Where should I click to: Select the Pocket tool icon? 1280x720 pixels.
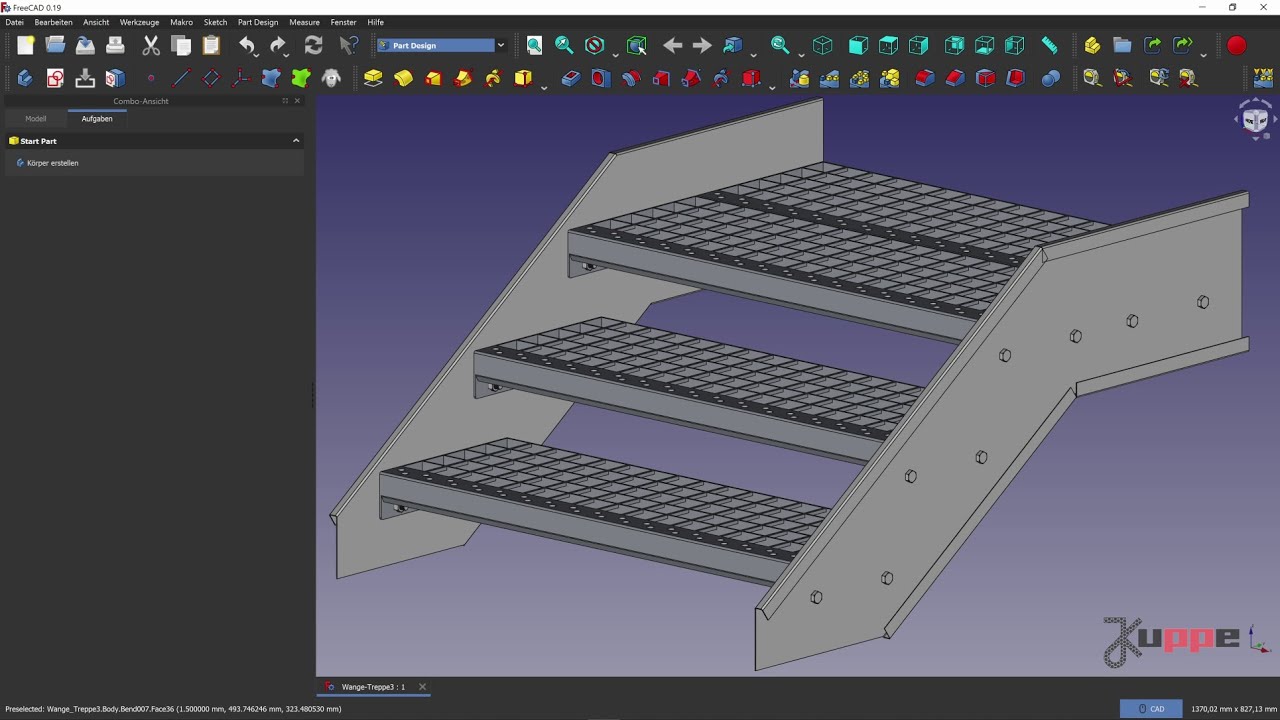tap(571, 78)
